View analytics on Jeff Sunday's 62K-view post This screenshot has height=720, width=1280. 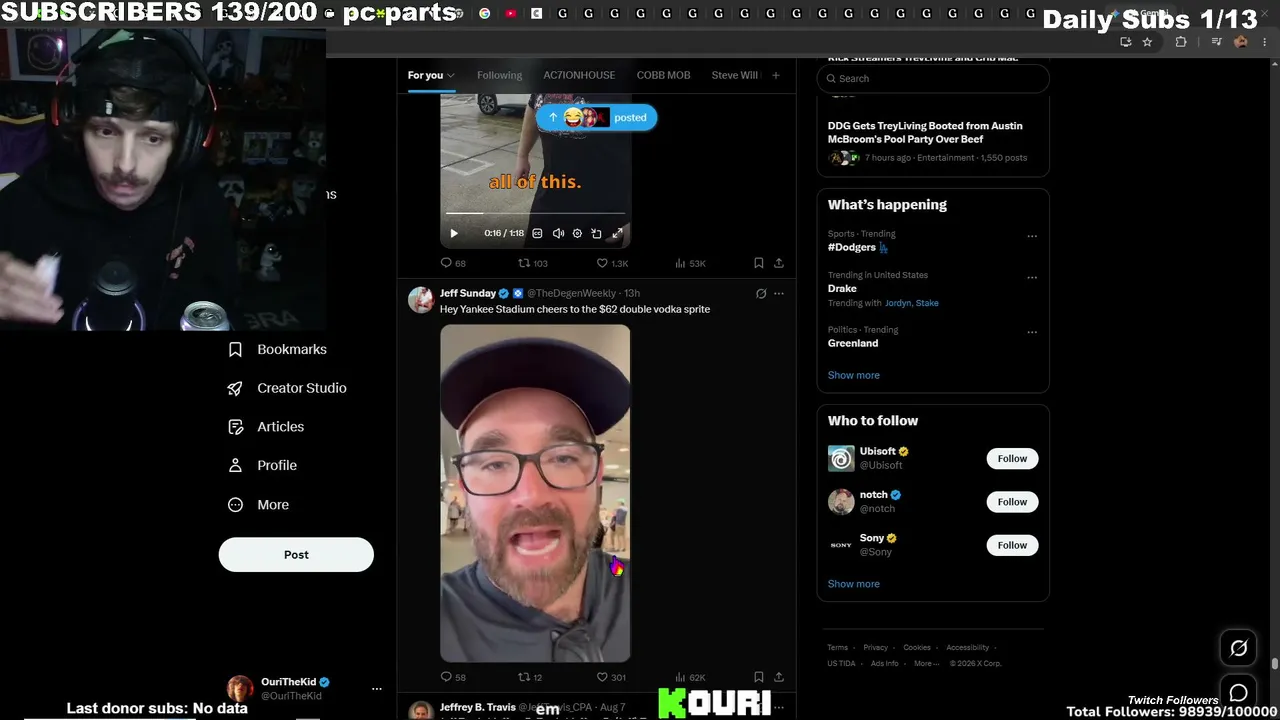click(690, 677)
